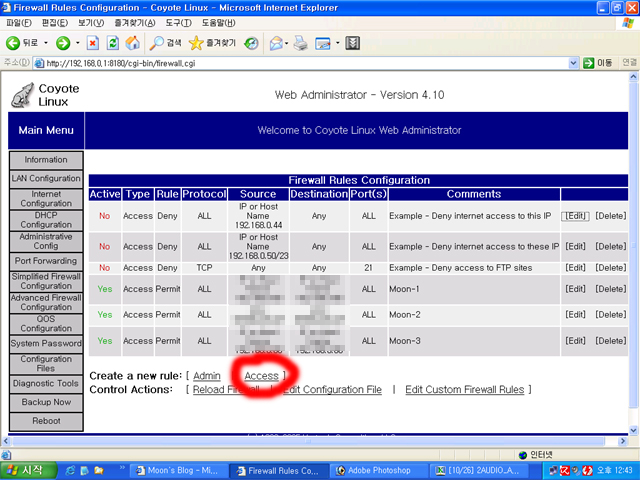Switch to Moon's Blog taskbar window

click(178, 471)
